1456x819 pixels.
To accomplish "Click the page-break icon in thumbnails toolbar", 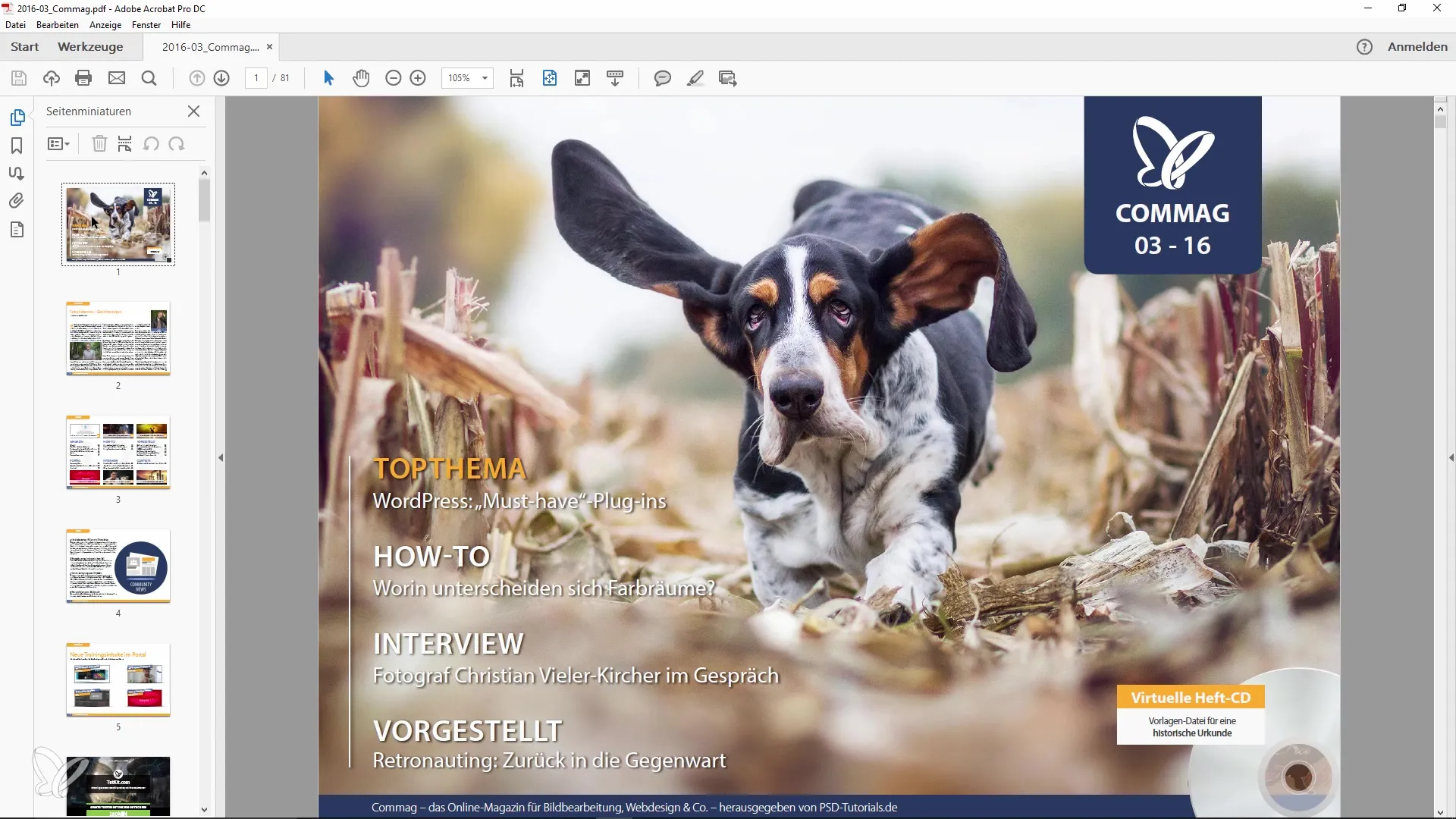I will [125, 143].
